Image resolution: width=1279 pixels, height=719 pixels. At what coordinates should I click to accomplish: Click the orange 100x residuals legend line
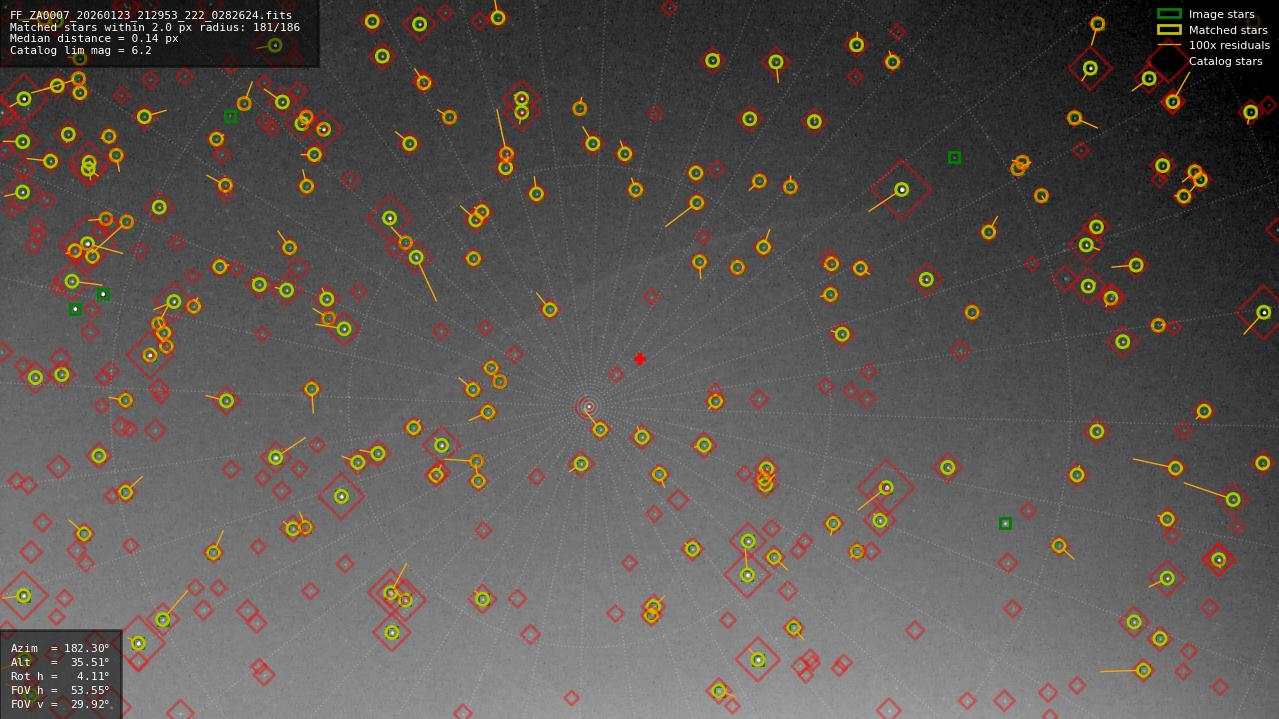[1169, 45]
